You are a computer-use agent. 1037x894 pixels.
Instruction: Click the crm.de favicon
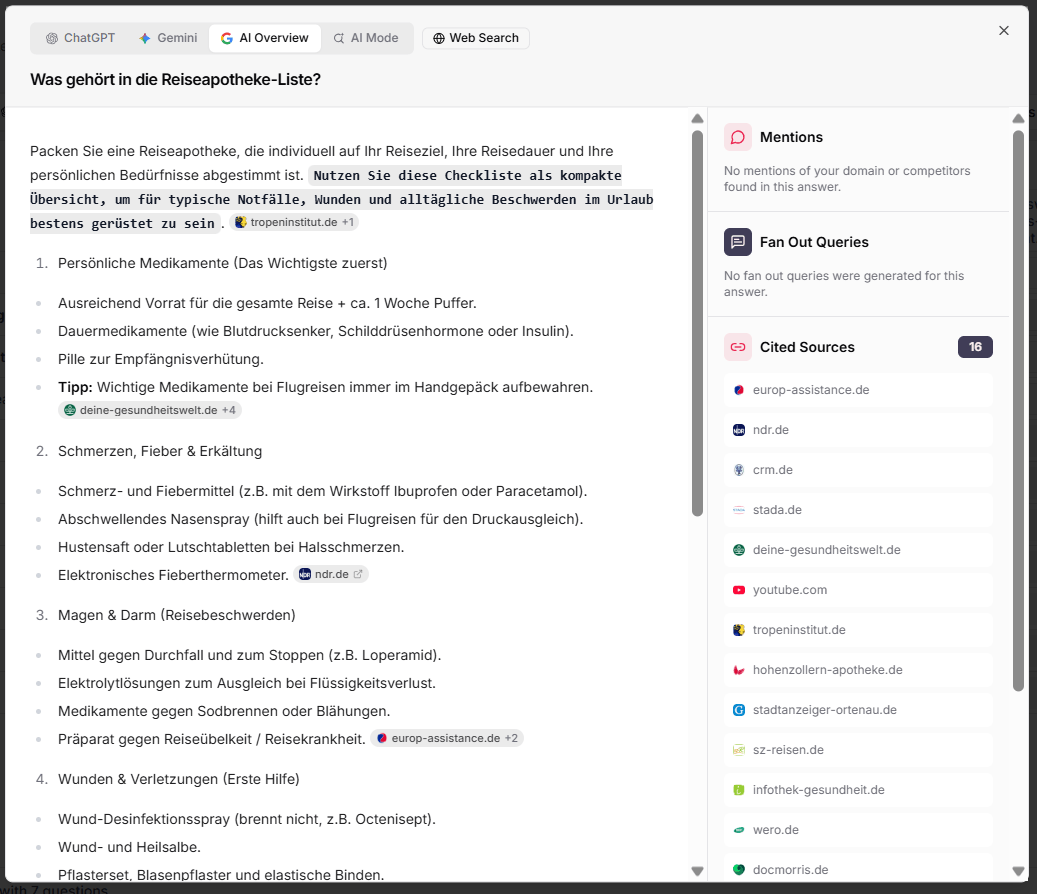pyautogui.click(x=739, y=470)
